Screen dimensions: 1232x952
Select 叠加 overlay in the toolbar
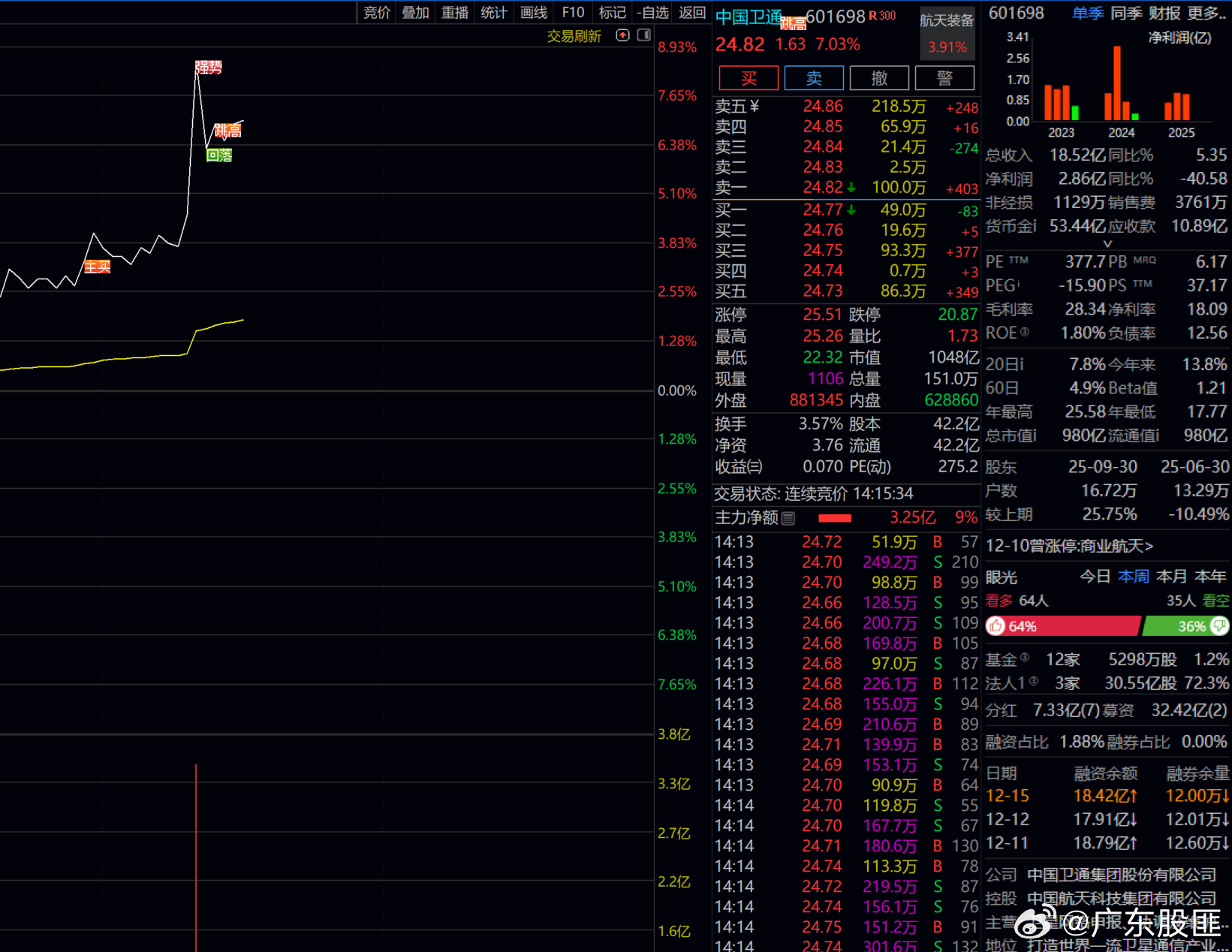415,12
